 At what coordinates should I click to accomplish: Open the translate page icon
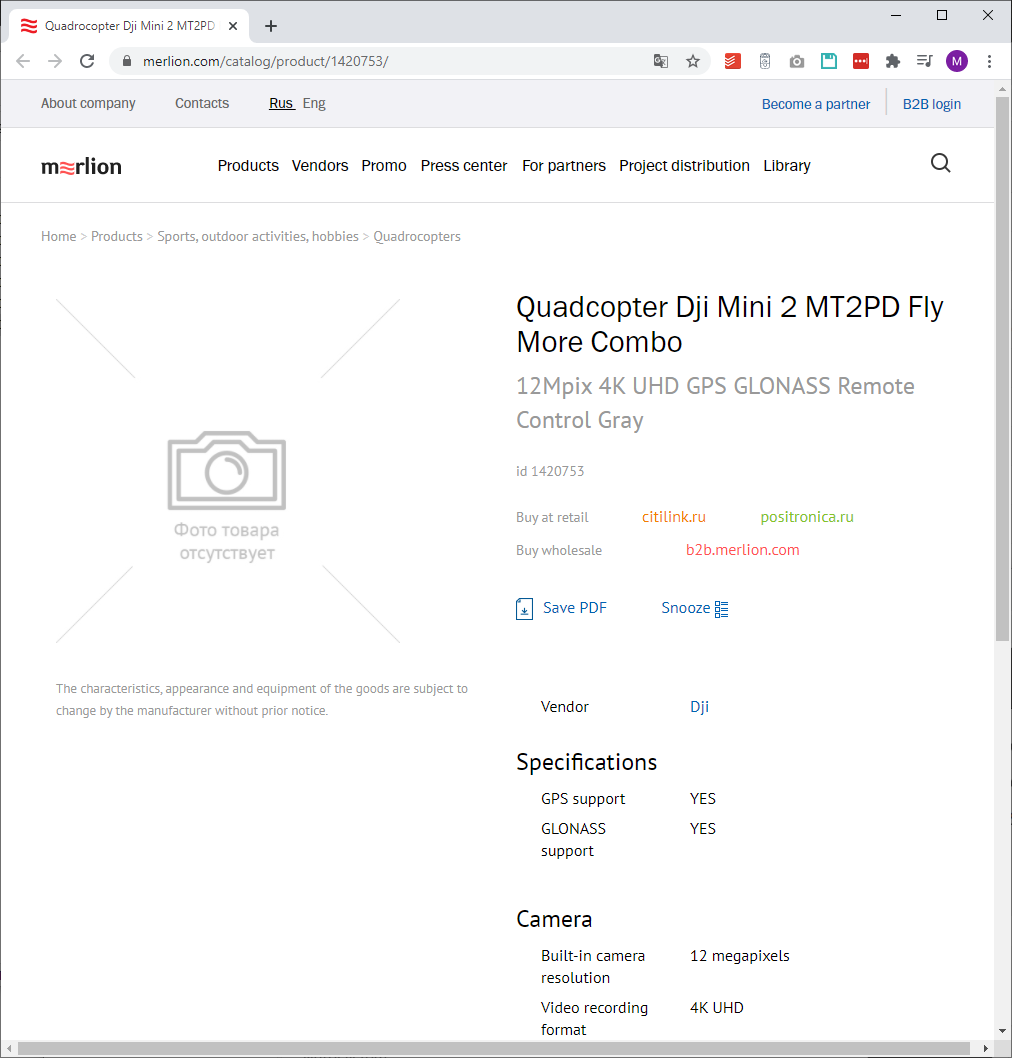click(660, 61)
